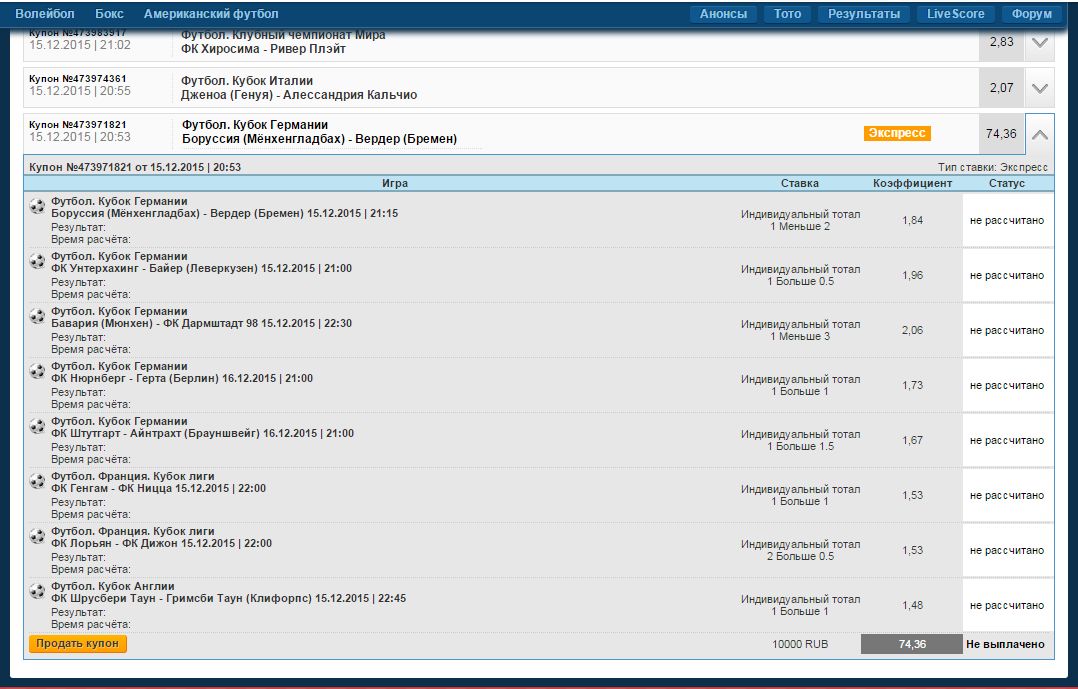Click coefficient 1,96 in the table
Image resolution: width=1078 pixels, height=689 pixels.
click(912, 275)
